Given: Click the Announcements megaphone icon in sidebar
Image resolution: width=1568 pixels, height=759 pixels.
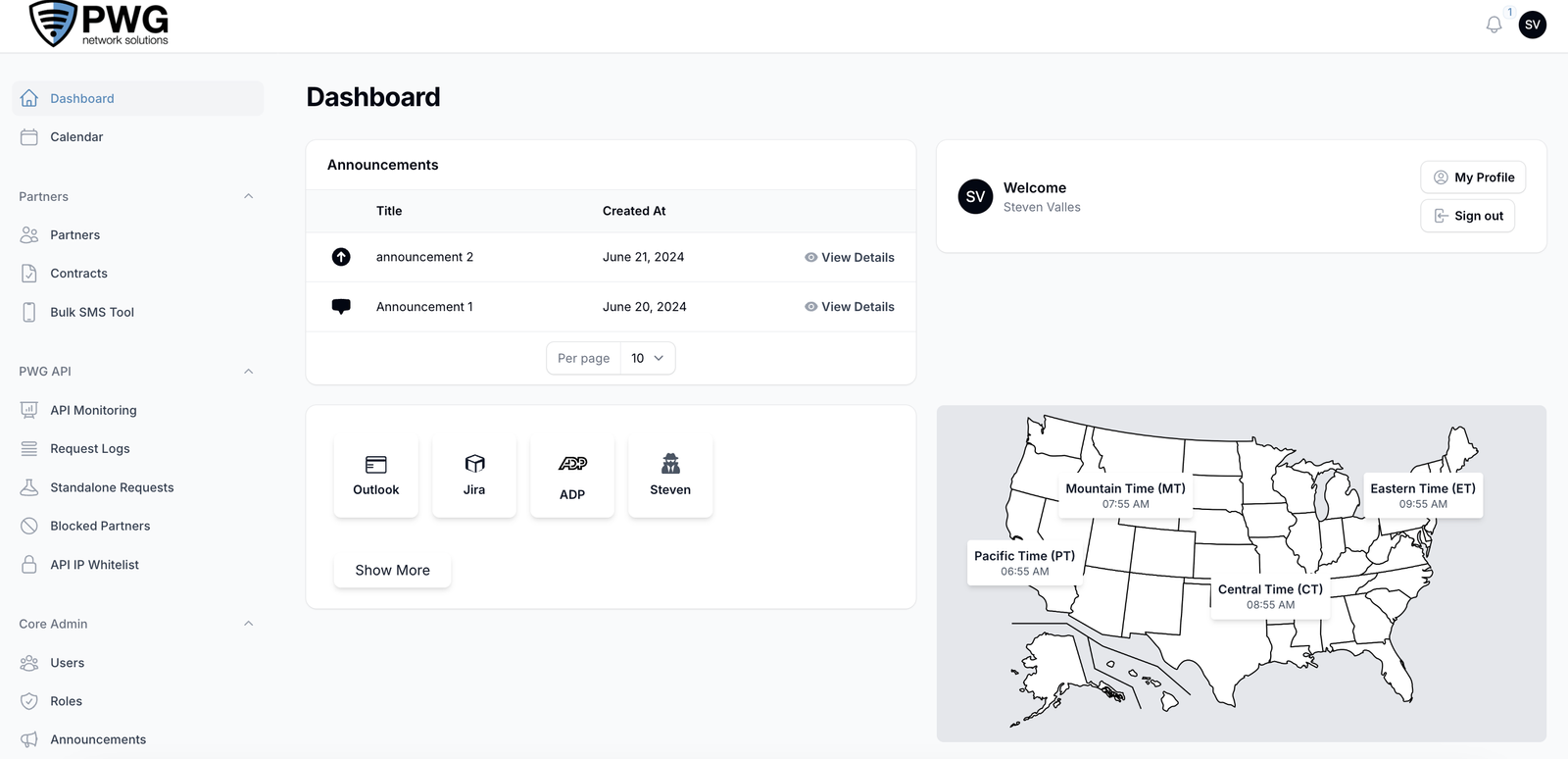Looking at the screenshot, I should click(29, 739).
